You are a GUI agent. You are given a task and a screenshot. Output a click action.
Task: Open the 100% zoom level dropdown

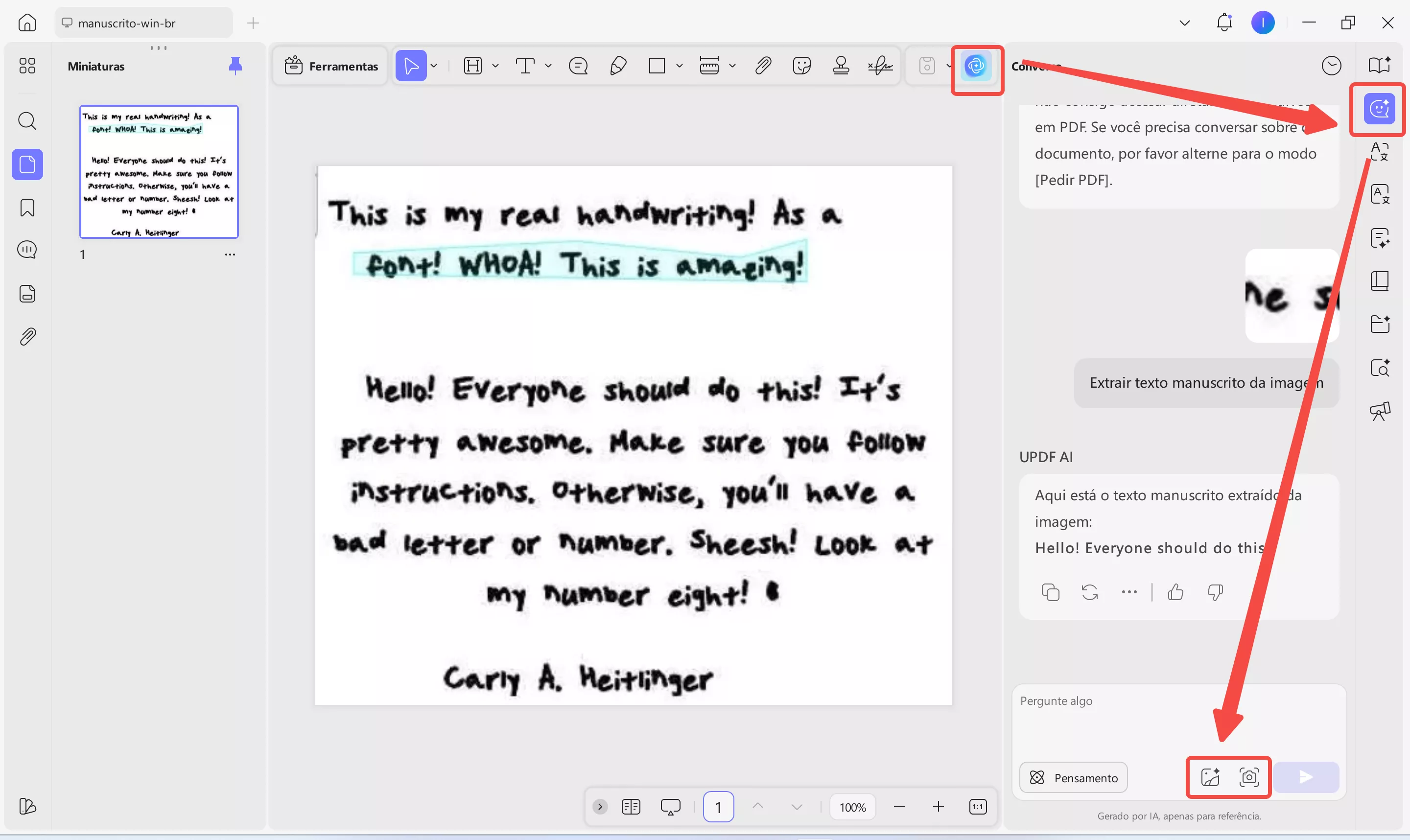click(x=852, y=807)
